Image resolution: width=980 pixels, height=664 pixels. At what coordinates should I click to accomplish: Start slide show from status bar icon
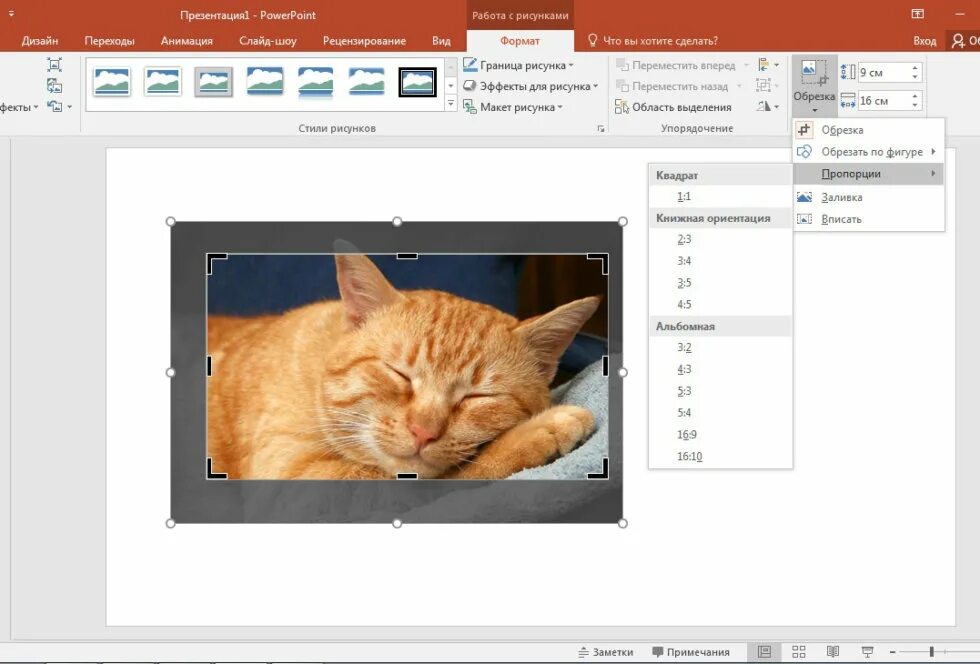tap(868, 651)
